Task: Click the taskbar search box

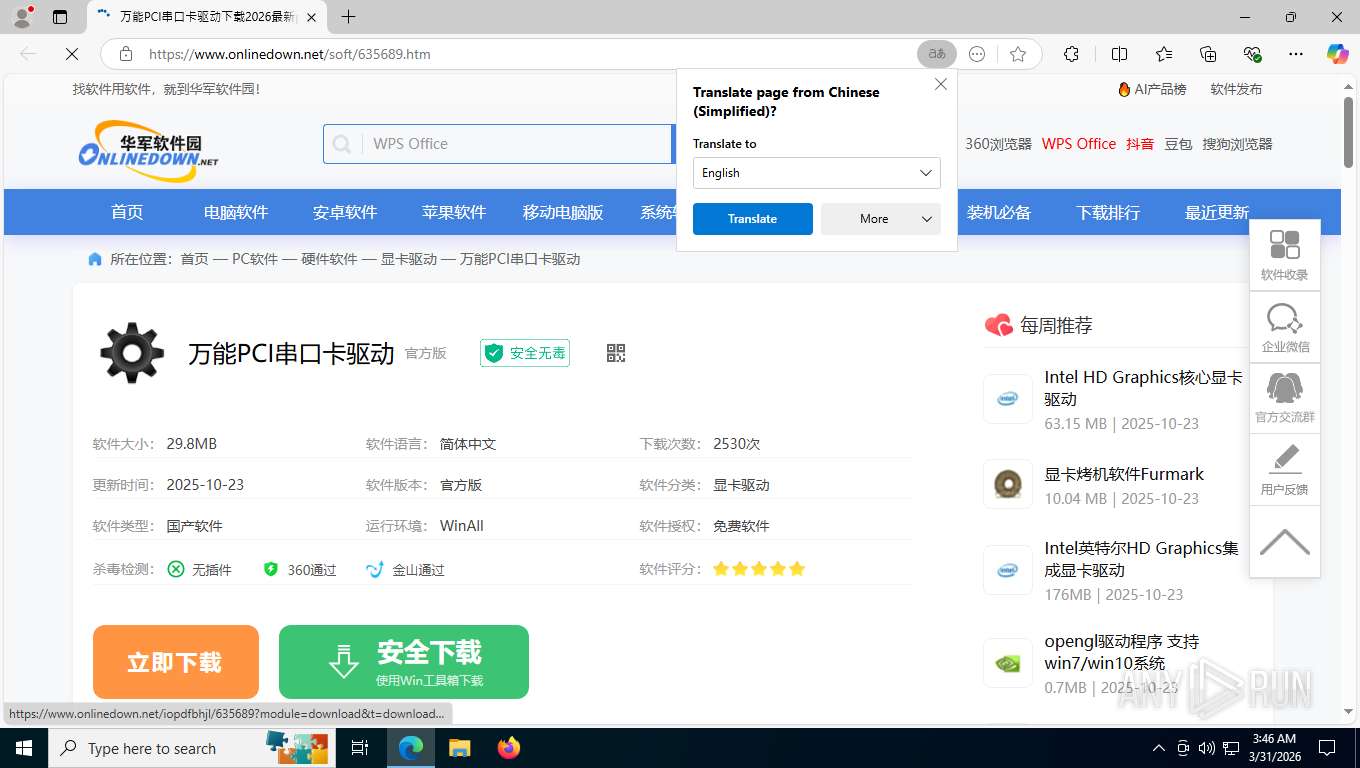Action: (192, 748)
